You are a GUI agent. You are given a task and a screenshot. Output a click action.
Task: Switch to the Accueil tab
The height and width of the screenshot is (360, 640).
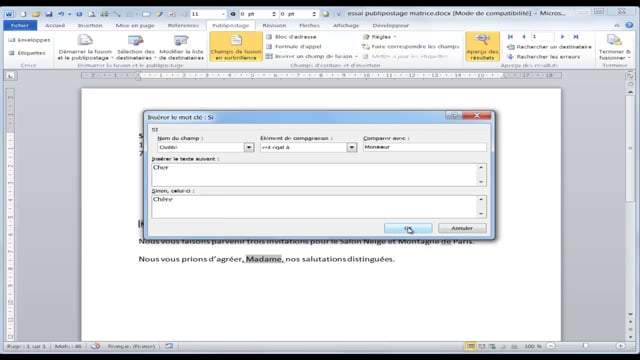(55, 25)
